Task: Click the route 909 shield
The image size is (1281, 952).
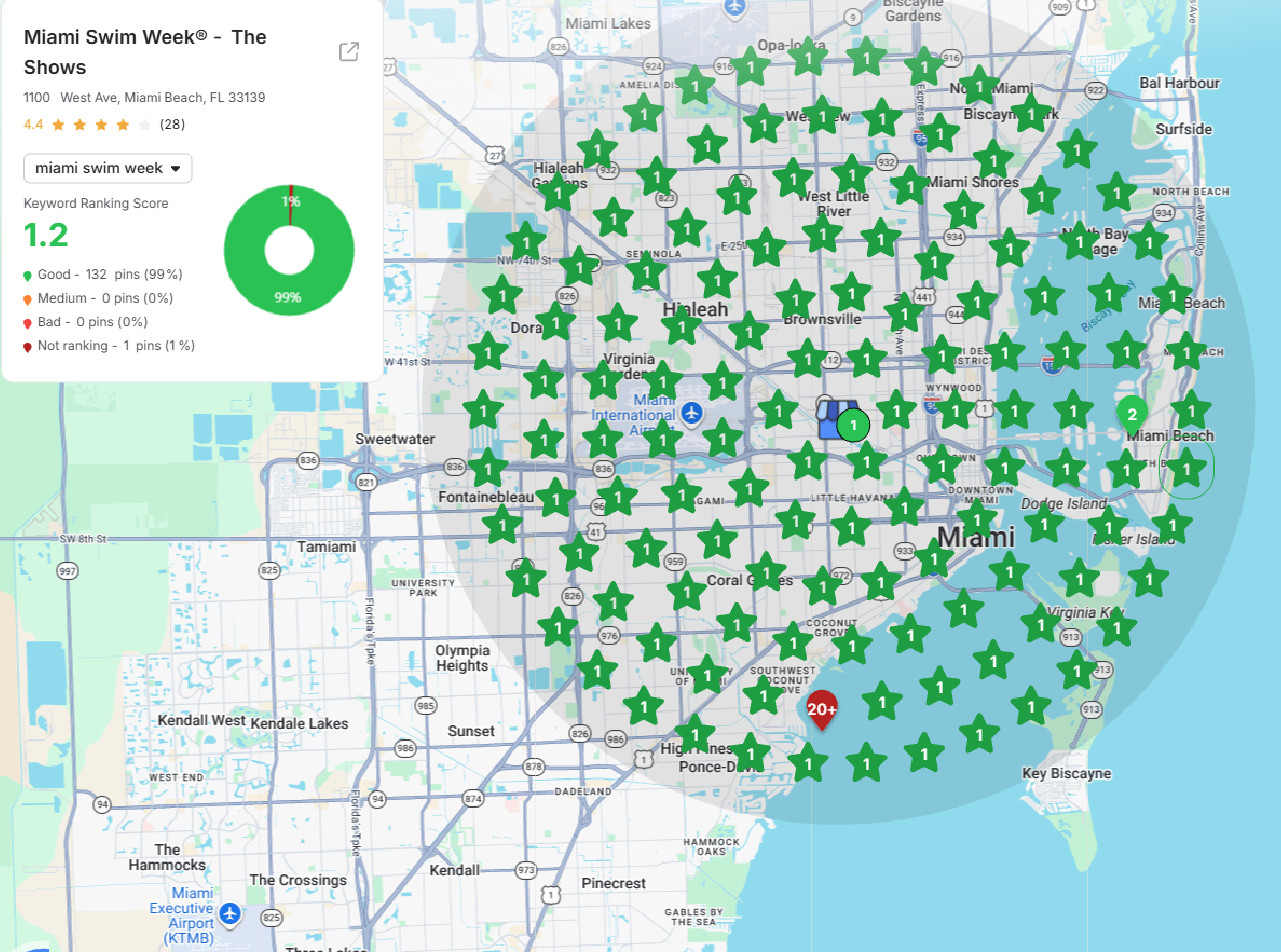Action: click(x=1060, y=7)
